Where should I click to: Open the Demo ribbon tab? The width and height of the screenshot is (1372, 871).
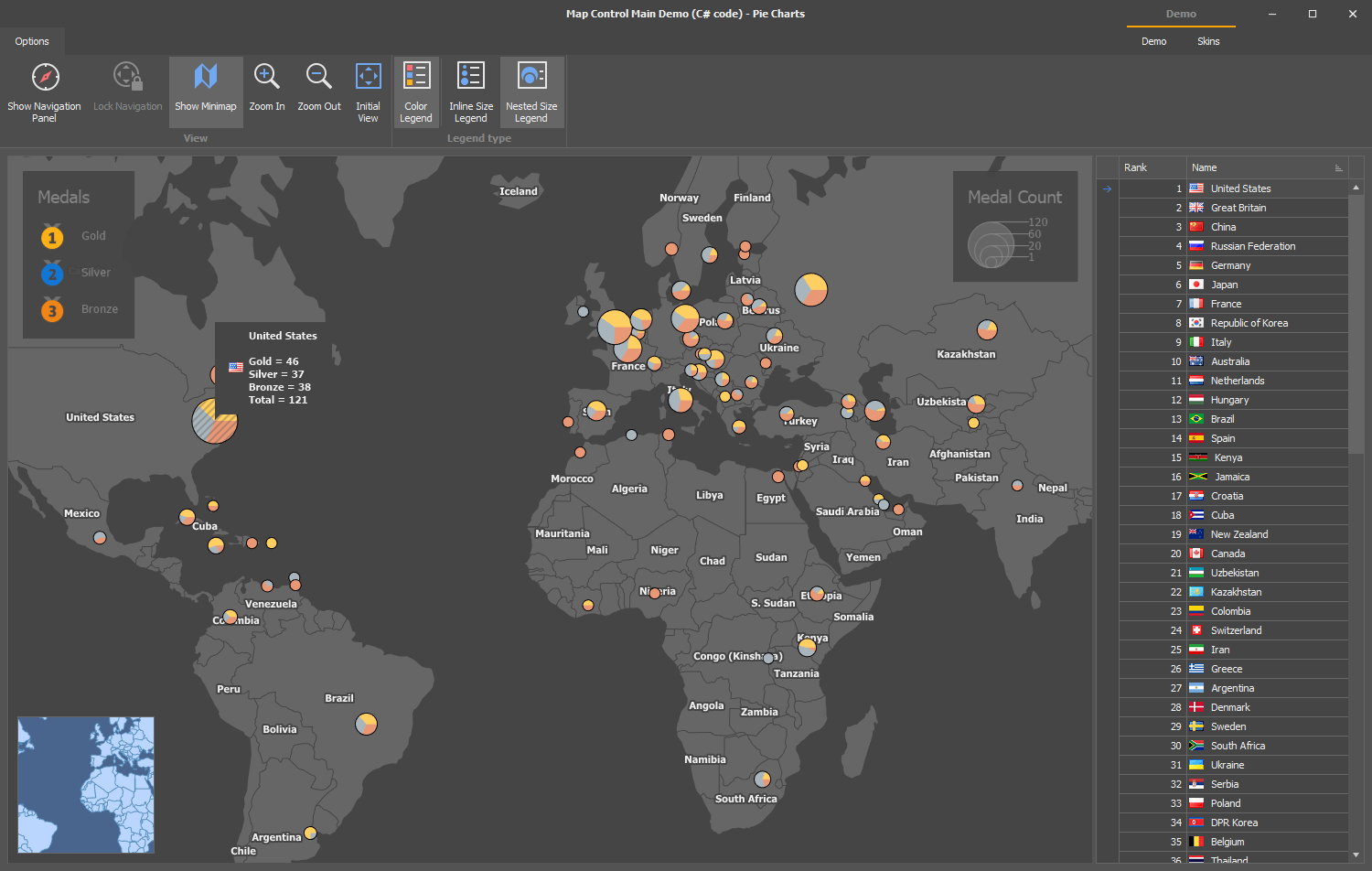coord(1153,41)
